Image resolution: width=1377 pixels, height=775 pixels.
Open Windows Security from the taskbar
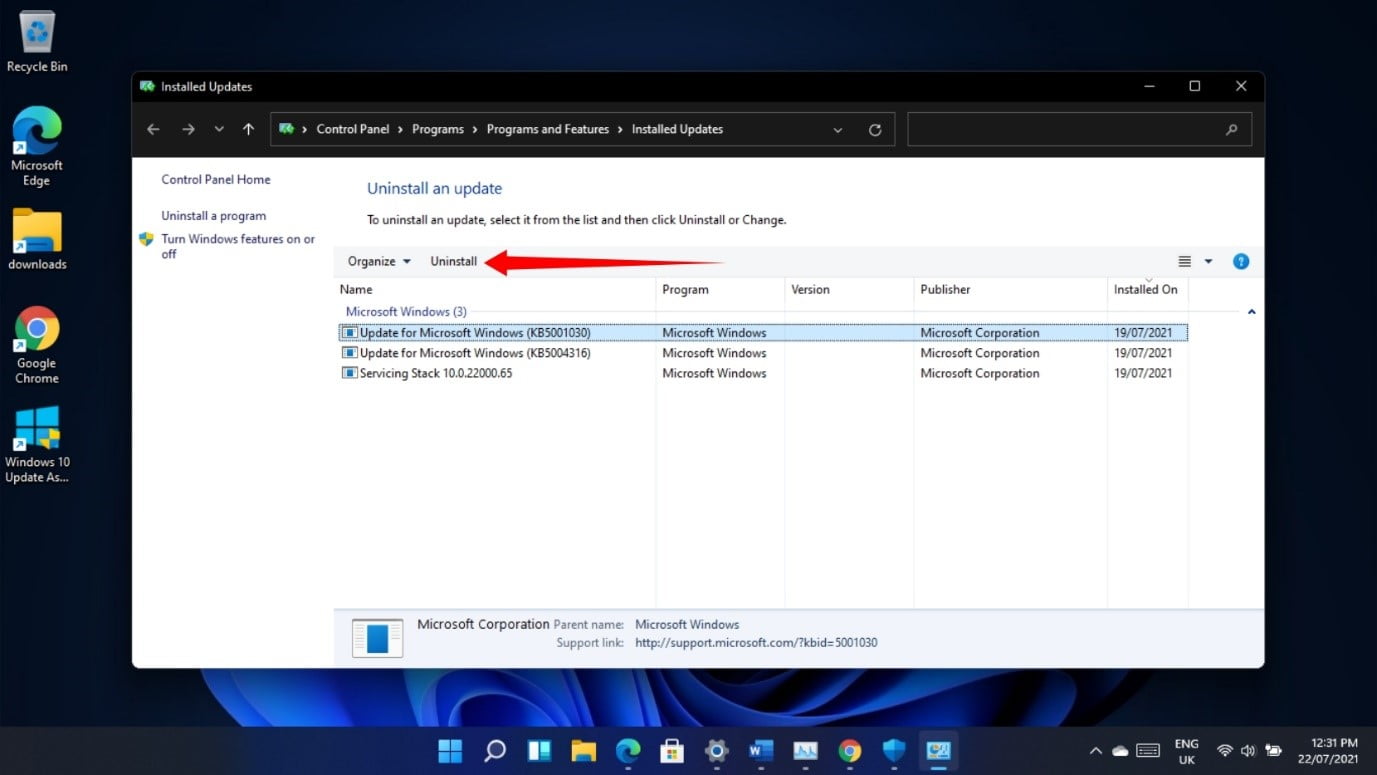point(893,751)
